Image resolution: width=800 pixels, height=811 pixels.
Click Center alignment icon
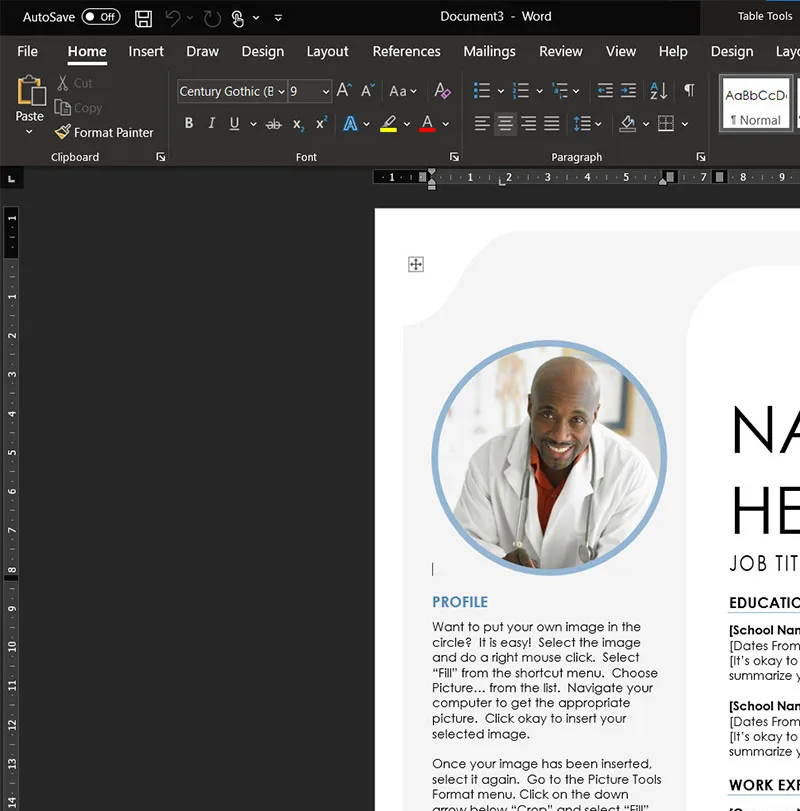point(505,123)
